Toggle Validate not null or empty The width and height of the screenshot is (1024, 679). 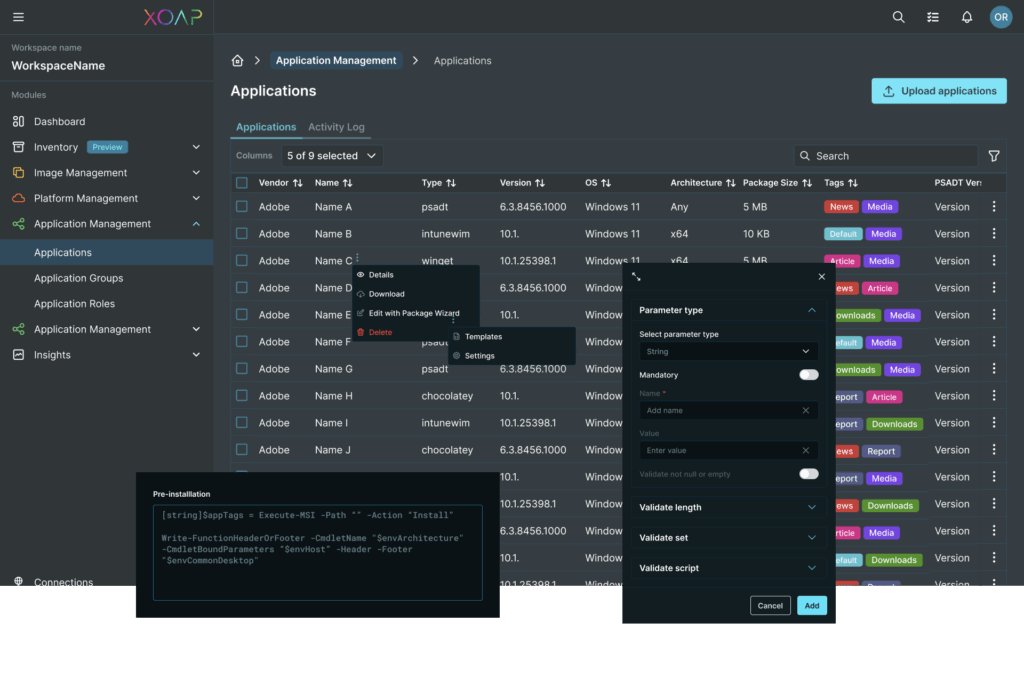(x=807, y=473)
